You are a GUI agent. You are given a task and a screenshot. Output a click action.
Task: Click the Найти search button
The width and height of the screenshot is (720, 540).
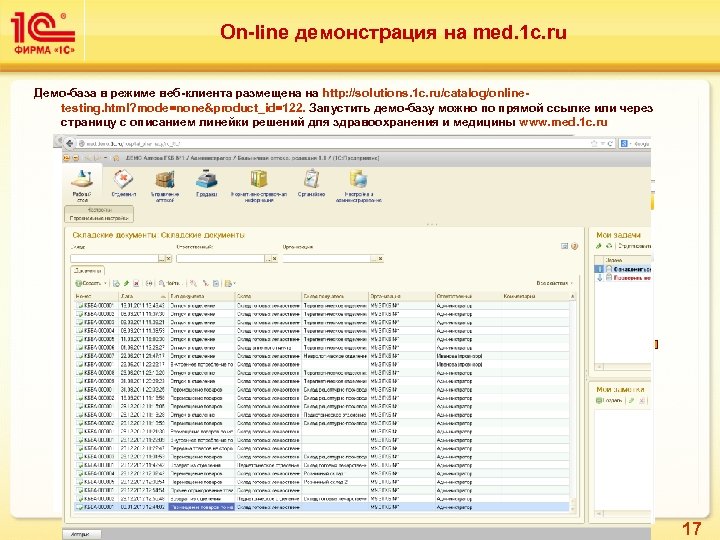169,283
